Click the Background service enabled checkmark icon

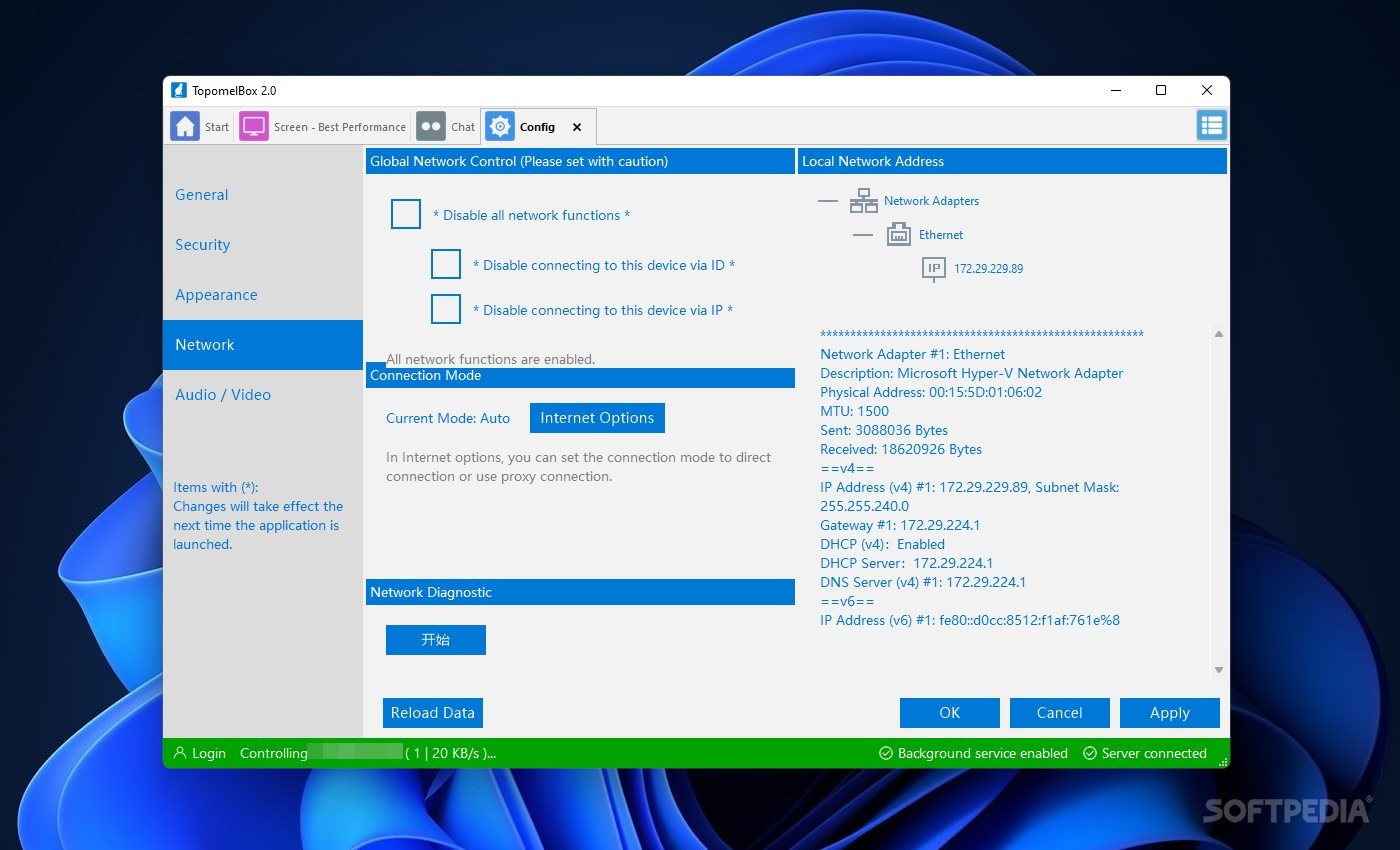[885, 753]
